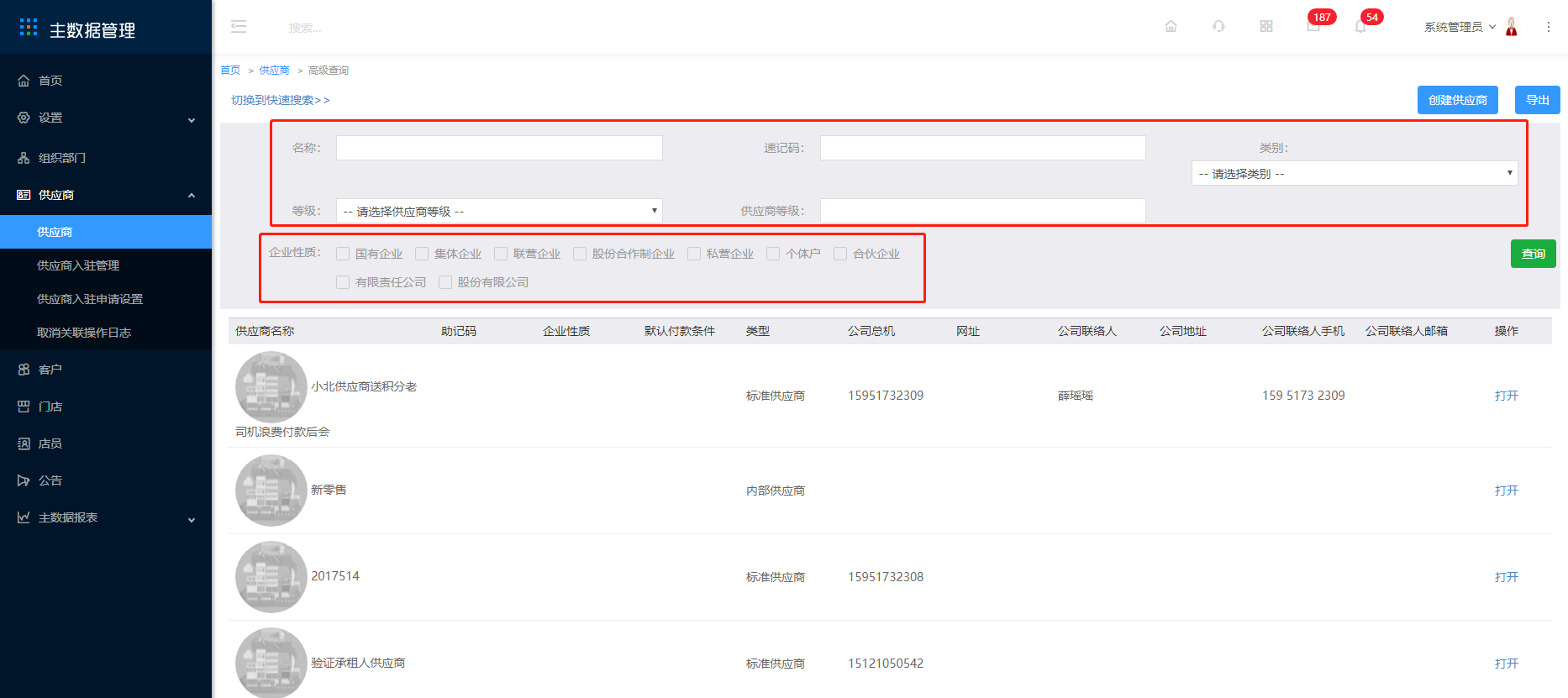Open the 验证承租人供应商 row via 打开
The image size is (1568, 698).
1507,664
